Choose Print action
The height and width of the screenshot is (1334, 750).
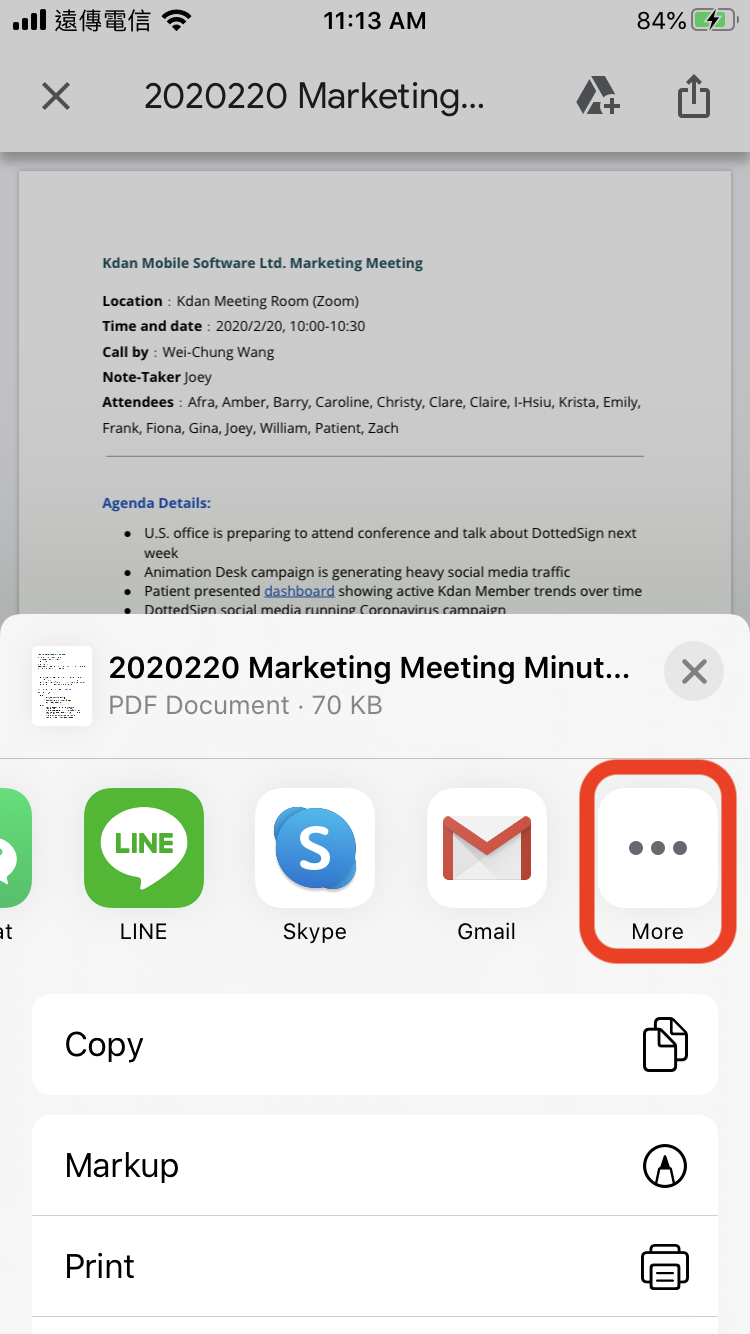coord(375,1267)
